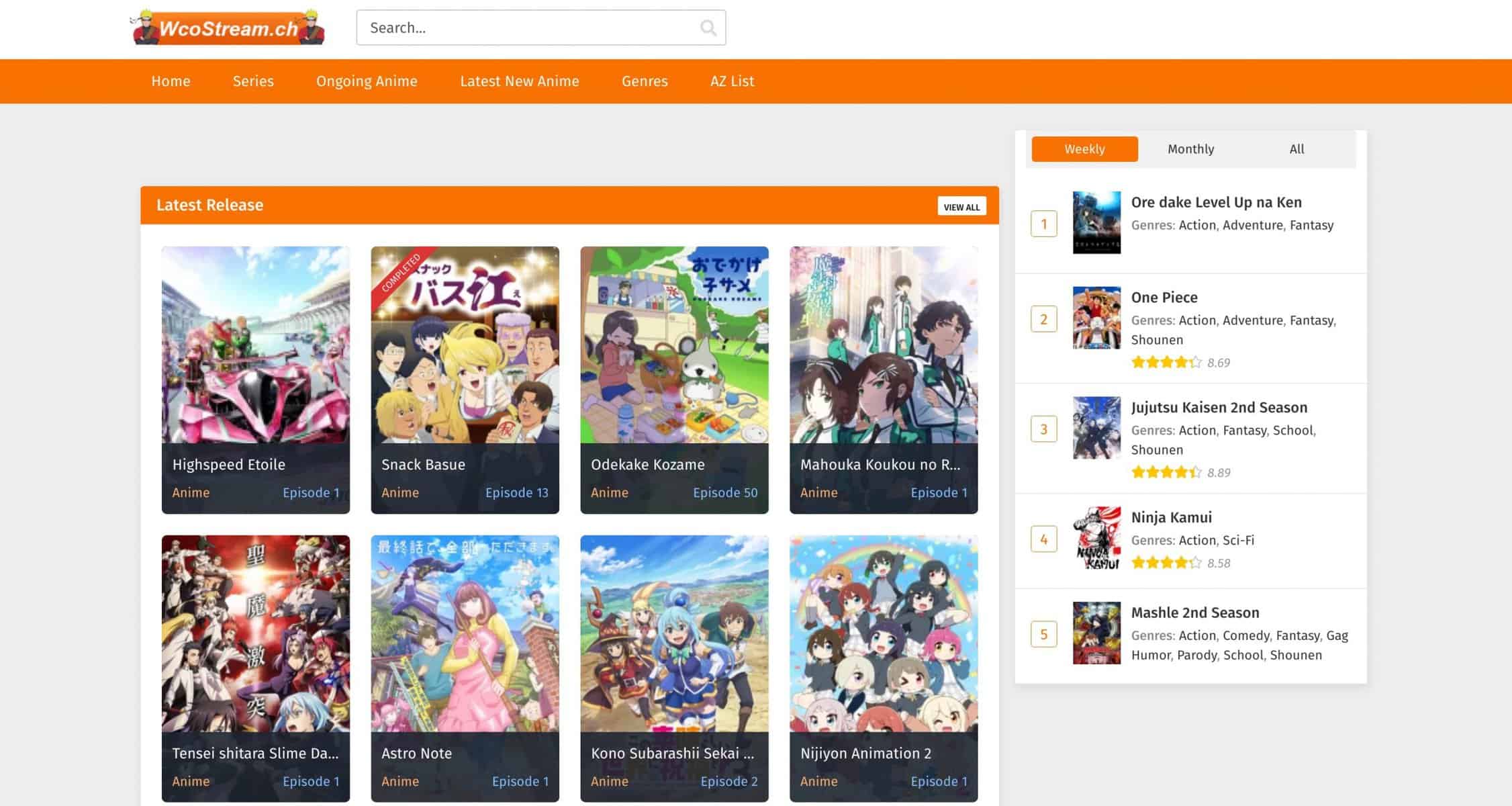Click Sci-Fi genre under Ninja Kamui
The width and height of the screenshot is (1512, 806).
tap(1238, 540)
